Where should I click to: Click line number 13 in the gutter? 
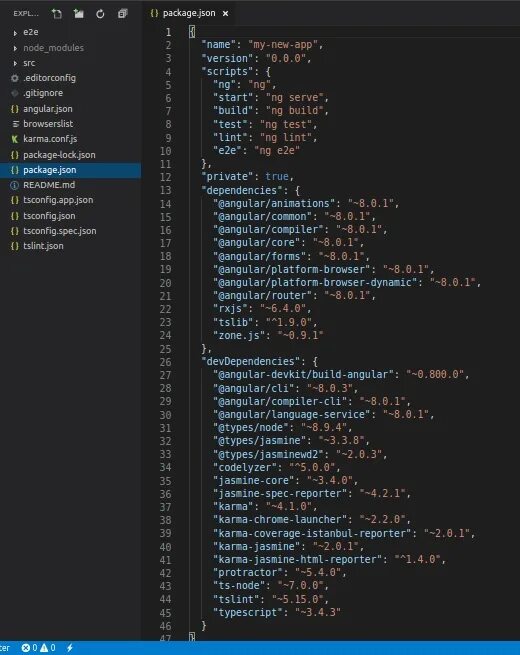pyautogui.click(x=166, y=190)
